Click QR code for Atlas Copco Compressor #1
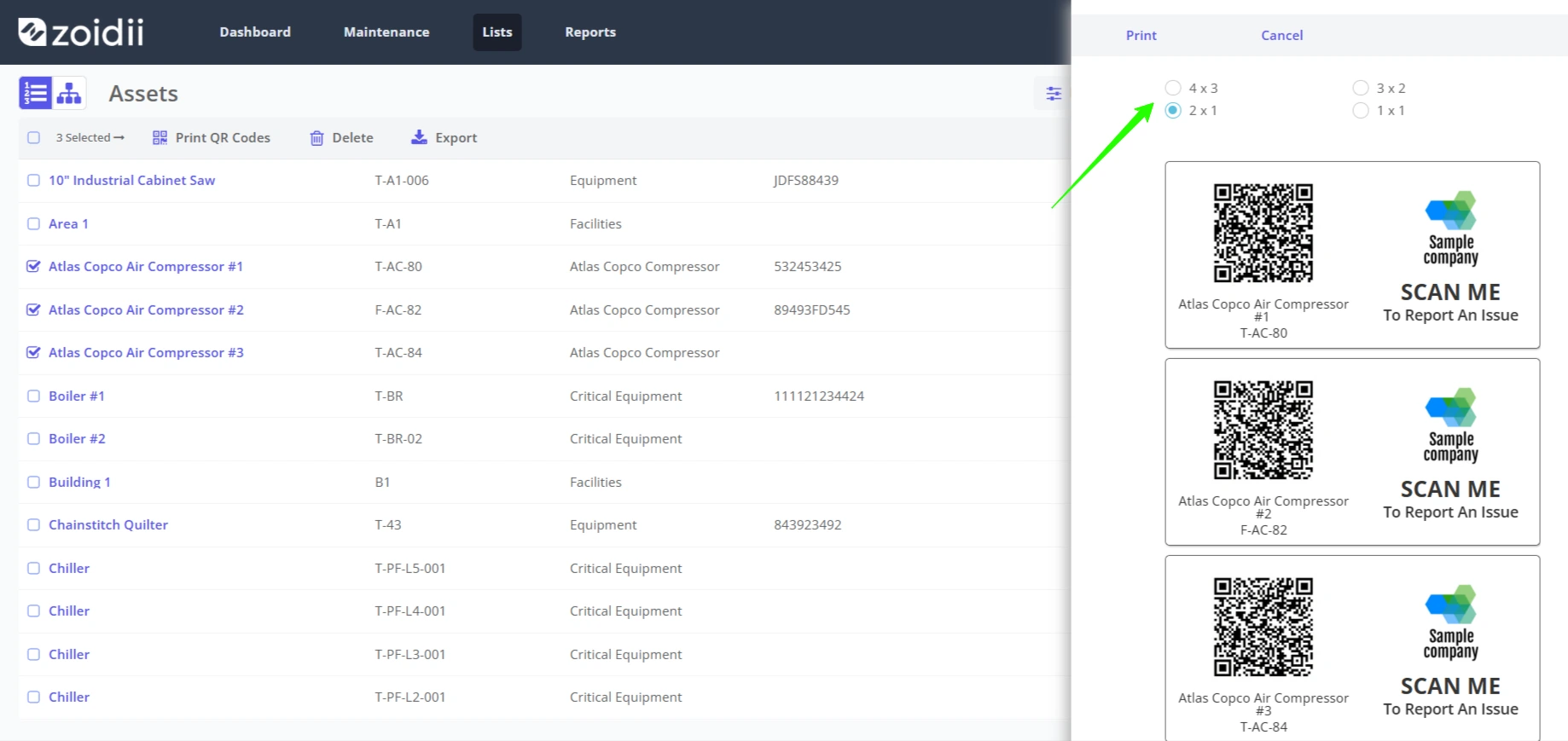1568x741 pixels. click(x=1263, y=233)
